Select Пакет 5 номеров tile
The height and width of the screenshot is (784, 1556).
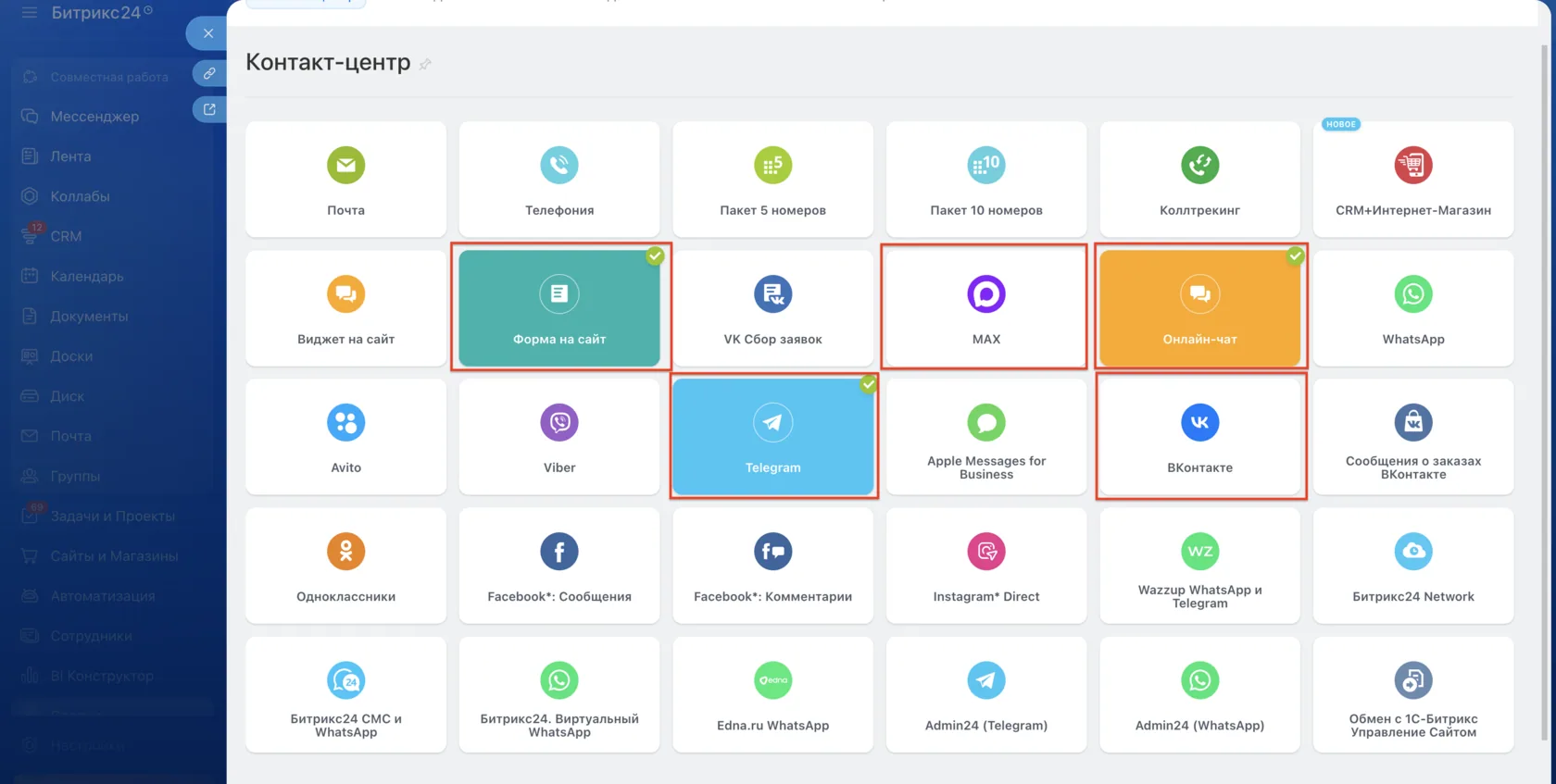point(772,179)
